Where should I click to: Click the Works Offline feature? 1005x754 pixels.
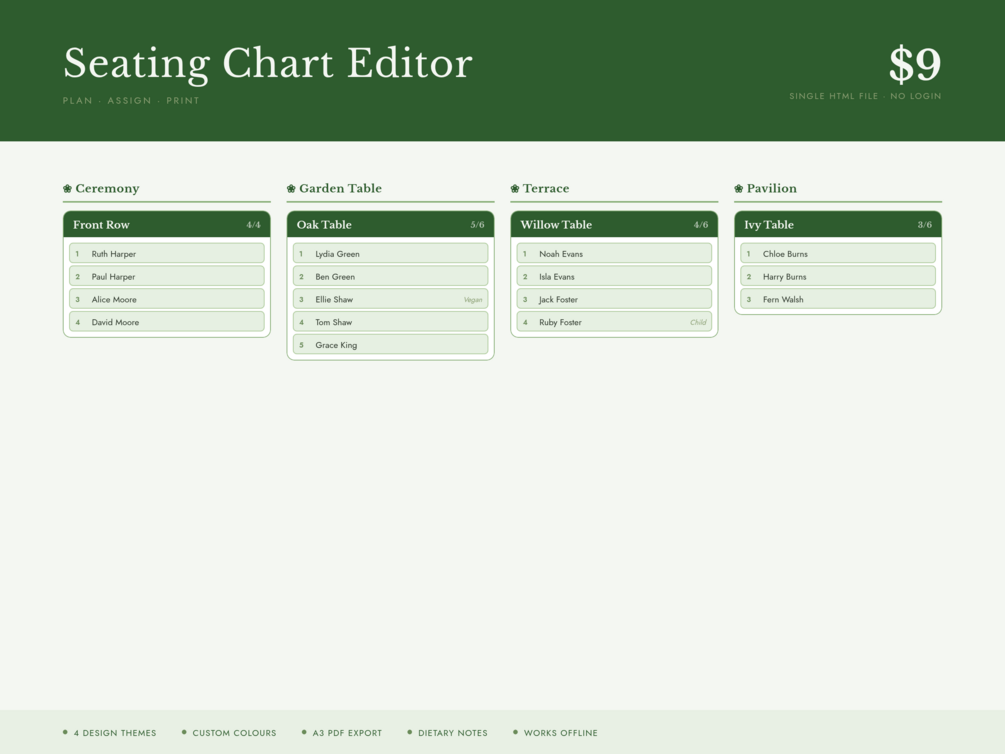[556, 733]
